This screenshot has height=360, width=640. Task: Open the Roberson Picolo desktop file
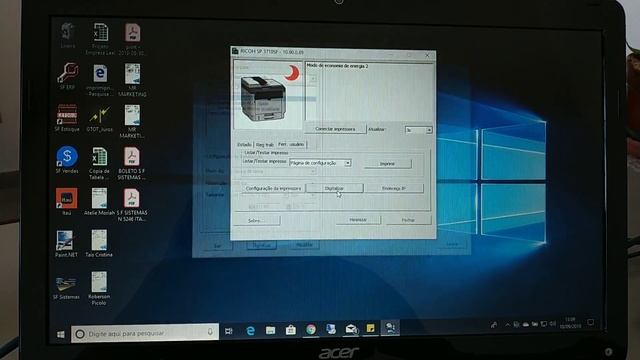point(99,289)
